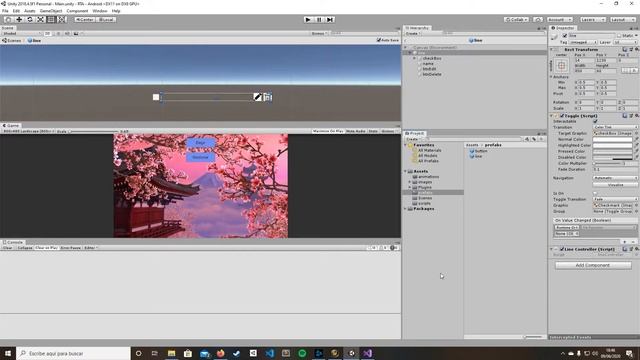Viewport: 640px width, 360px height.
Task: Toggle pivot Center mode
Action: pyautogui.click(x=85, y=20)
